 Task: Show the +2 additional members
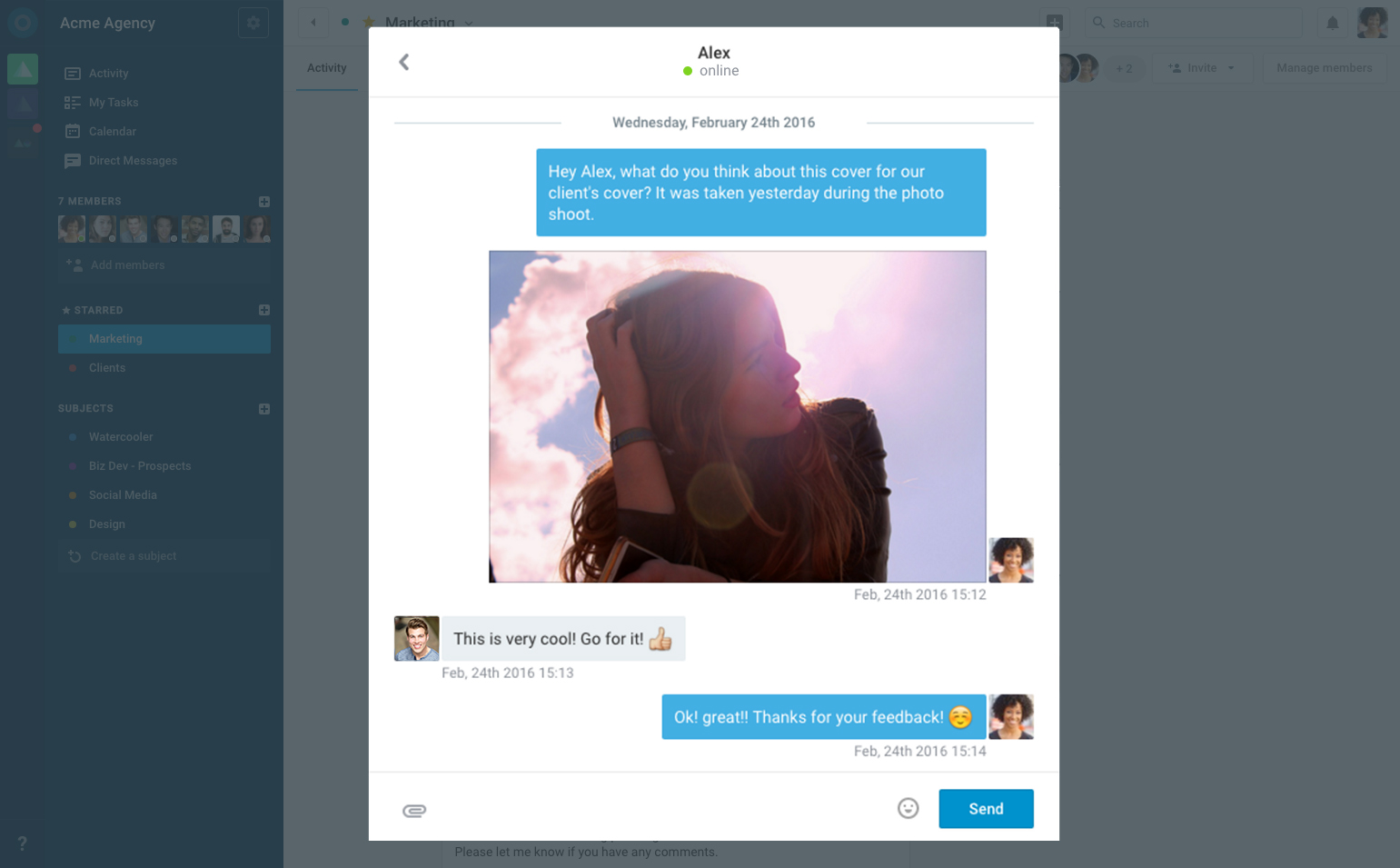(1125, 68)
